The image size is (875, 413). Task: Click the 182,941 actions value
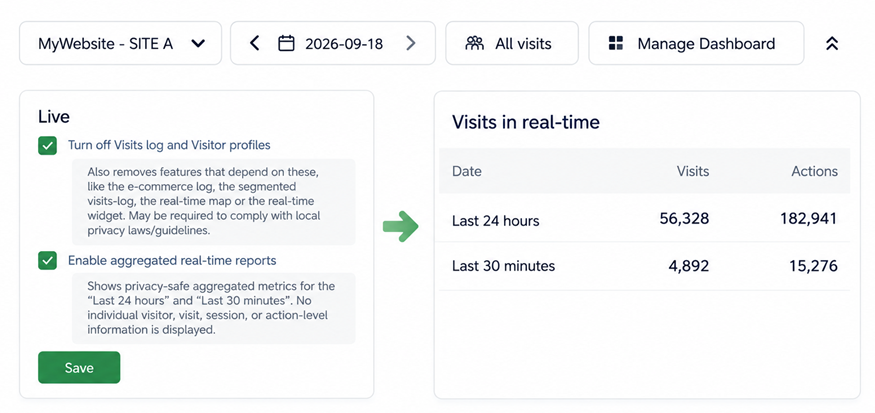(809, 218)
